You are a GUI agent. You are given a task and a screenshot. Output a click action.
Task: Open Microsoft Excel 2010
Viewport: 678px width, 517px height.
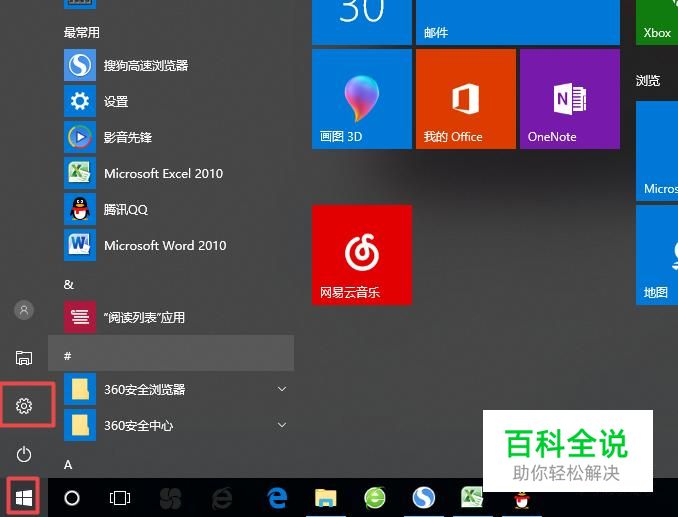tap(171, 173)
